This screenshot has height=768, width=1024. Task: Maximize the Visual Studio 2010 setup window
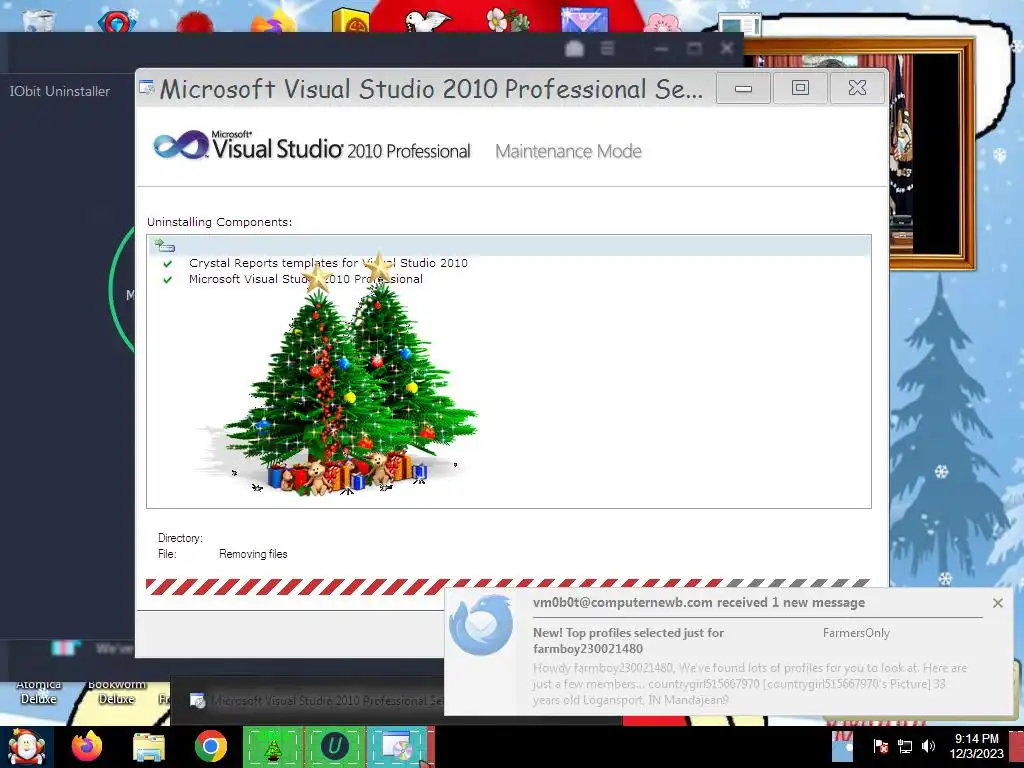pos(800,88)
